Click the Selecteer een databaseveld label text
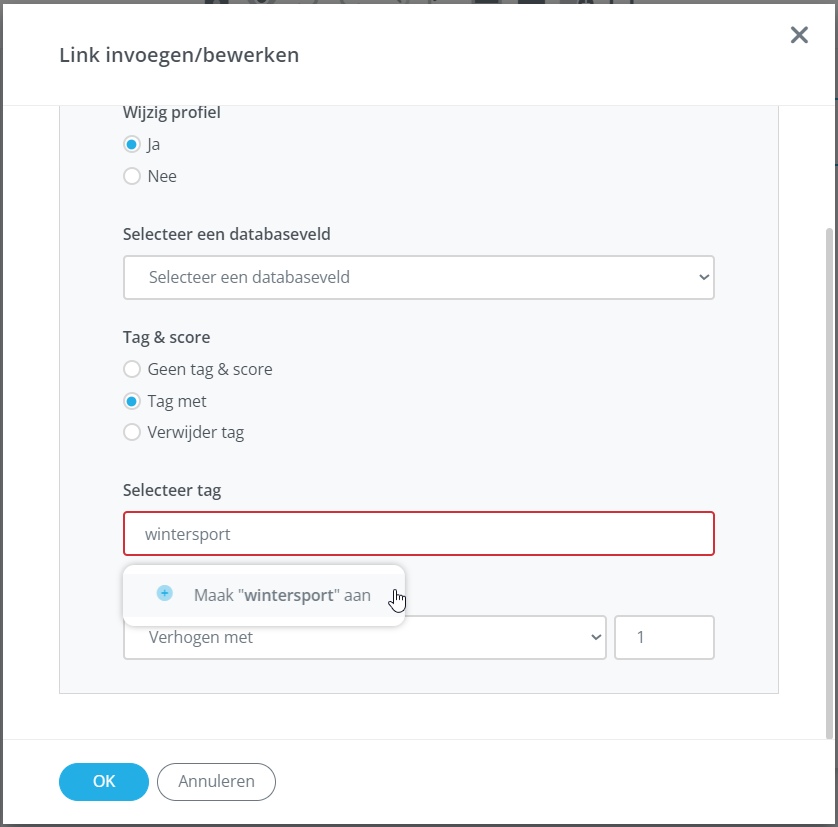 227,234
